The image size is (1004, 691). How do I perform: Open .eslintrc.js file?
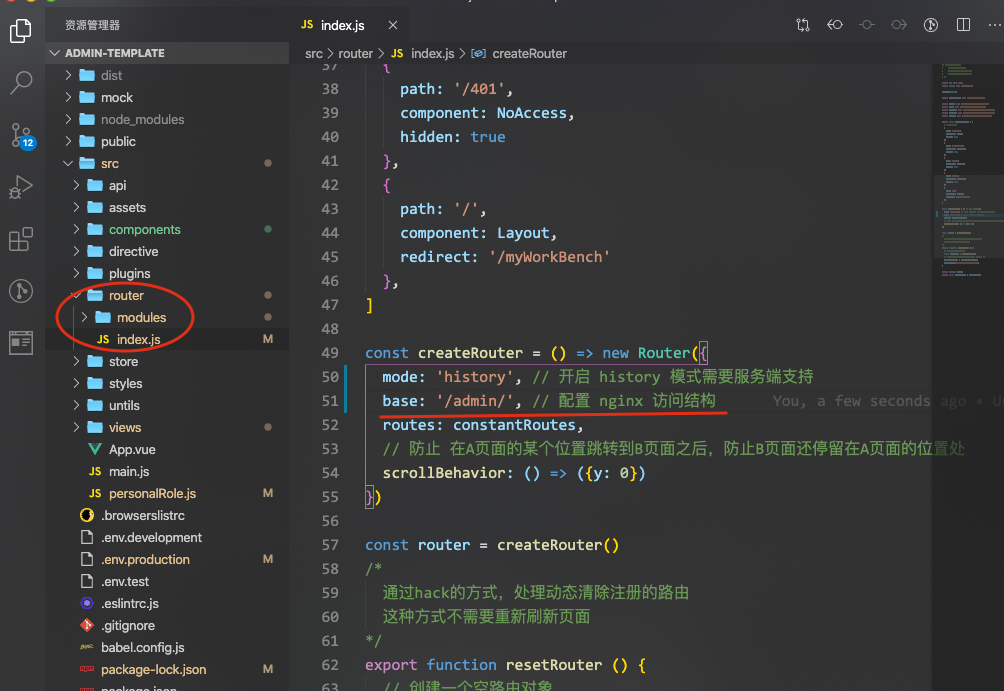tap(168, 603)
